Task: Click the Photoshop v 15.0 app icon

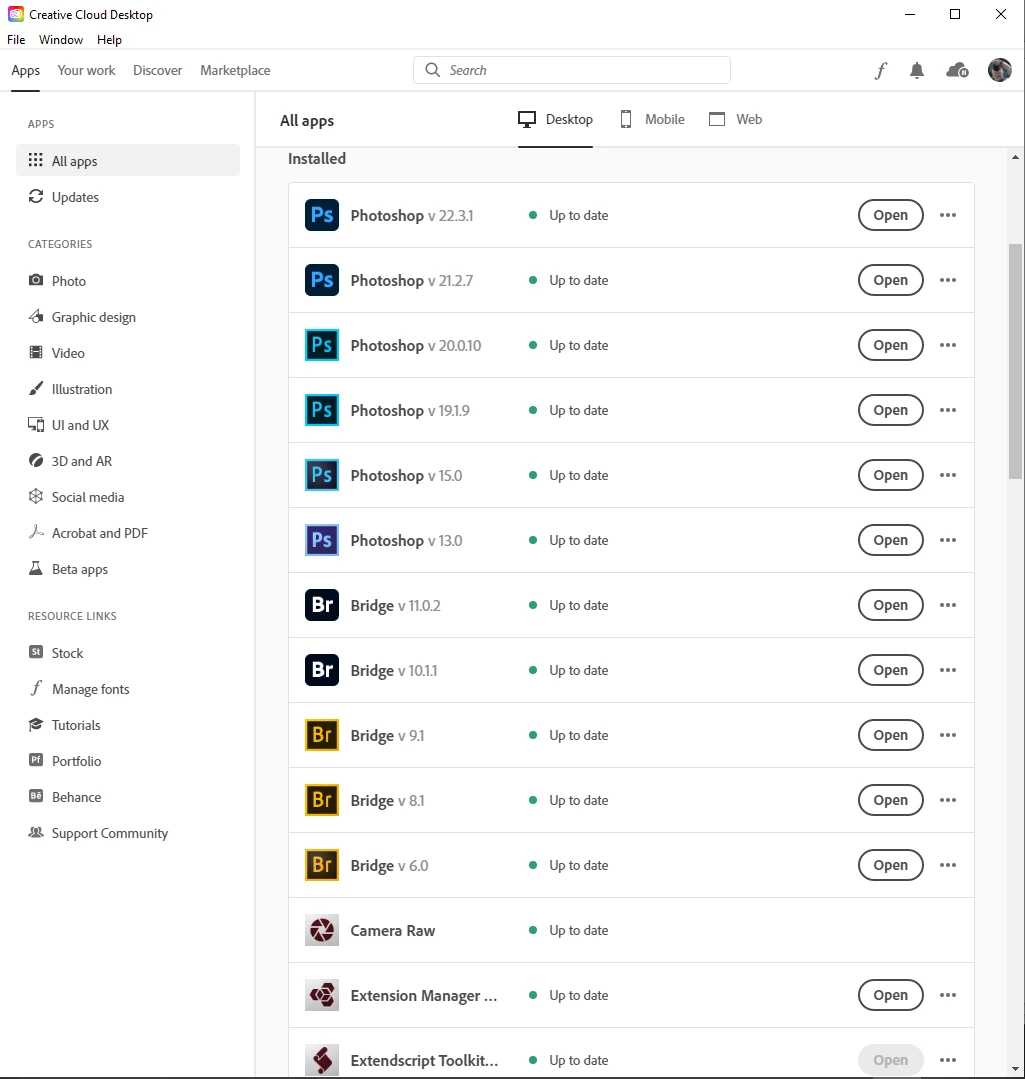Action: click(x=322, y=475)
